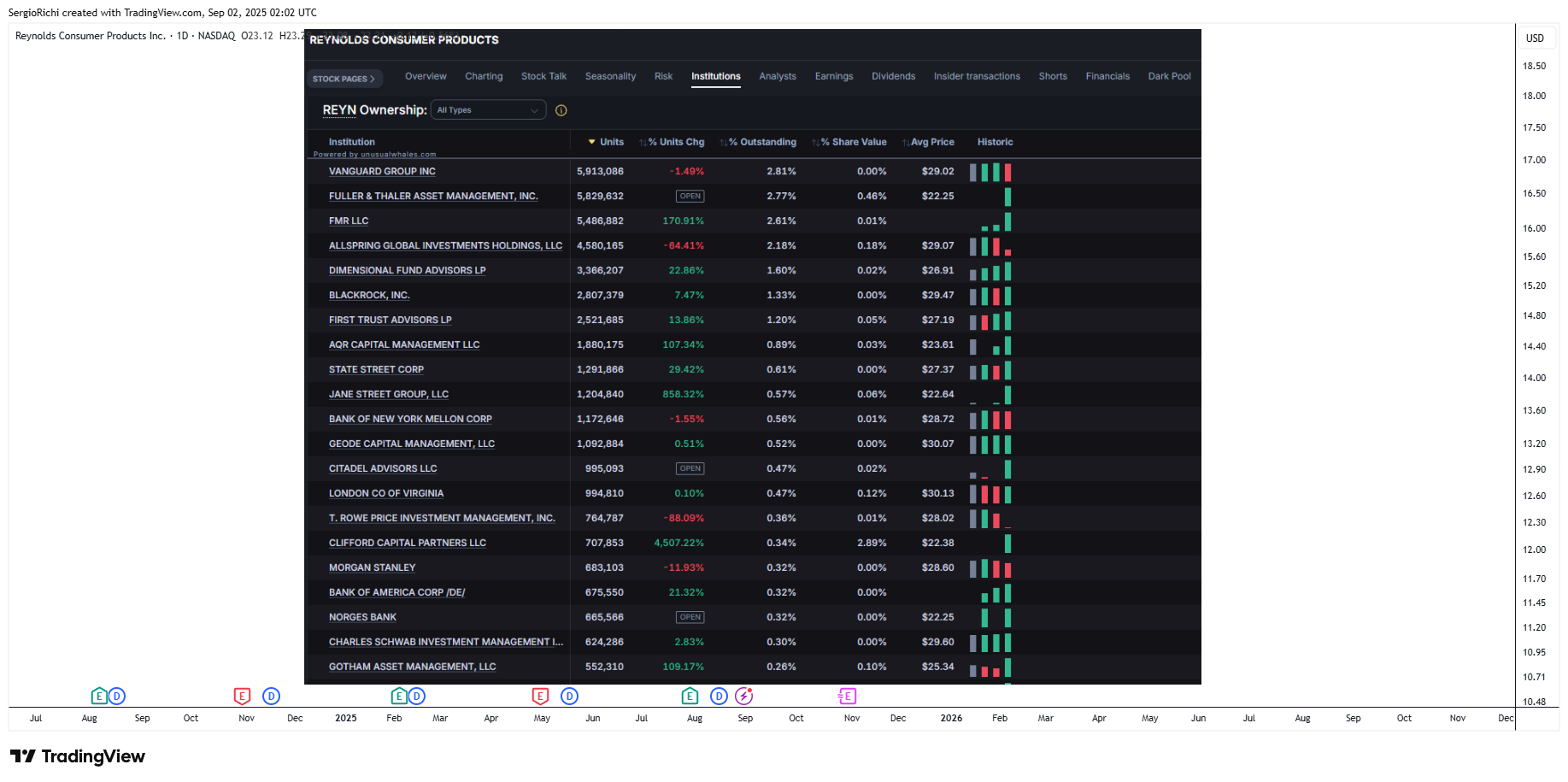Open Gotham Asset Management, LLC link
This screenshot has height=782, width=1568.
pos(412,667)
